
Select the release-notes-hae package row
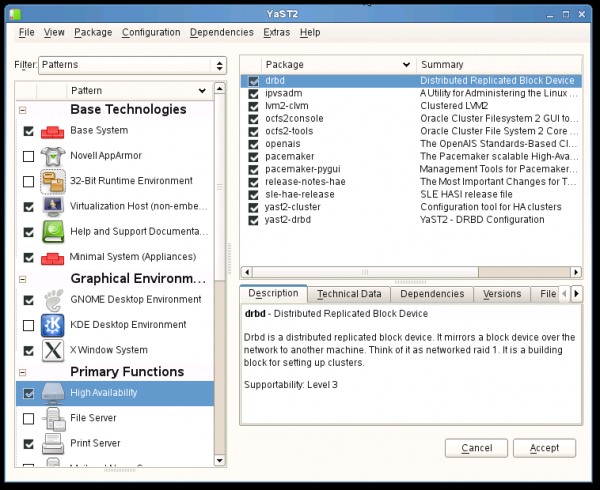tap(411, 182)
